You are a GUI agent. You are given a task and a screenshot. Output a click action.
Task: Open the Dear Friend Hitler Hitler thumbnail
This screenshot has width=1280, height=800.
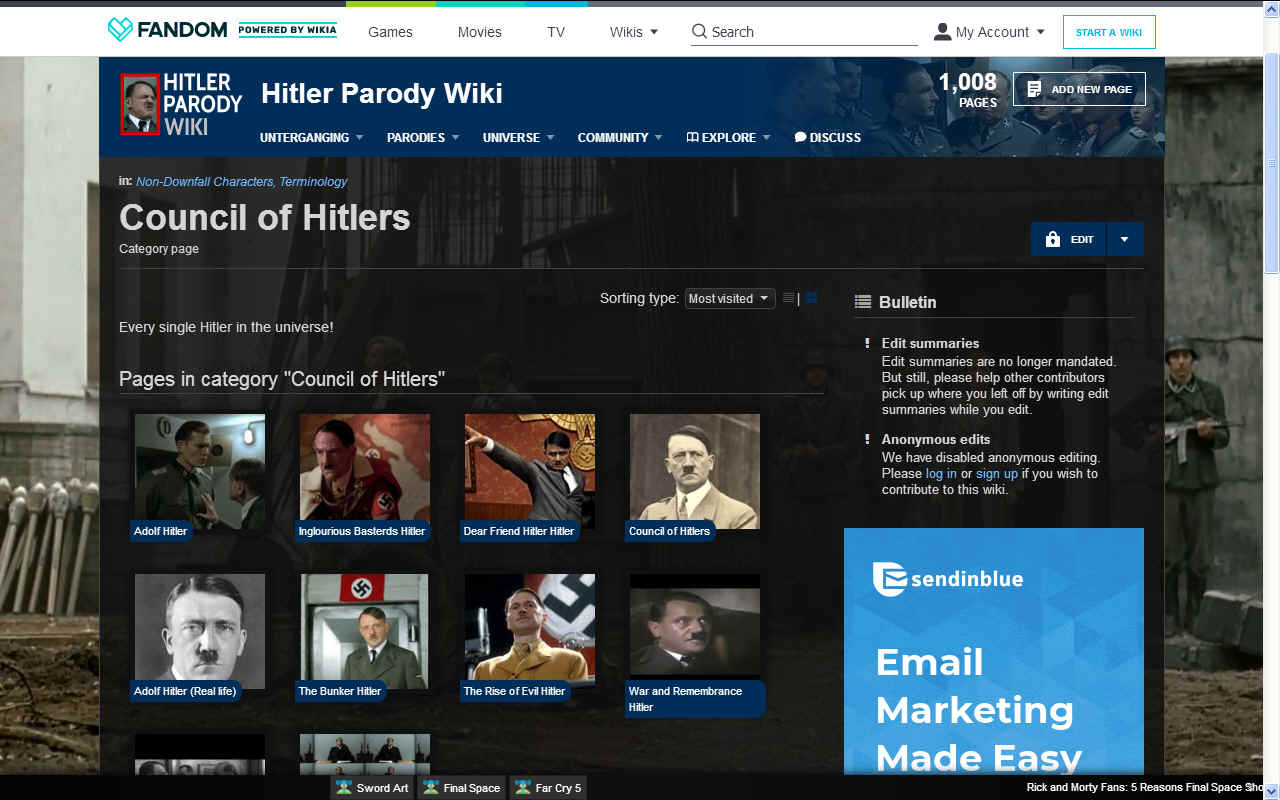pos(530,472)
